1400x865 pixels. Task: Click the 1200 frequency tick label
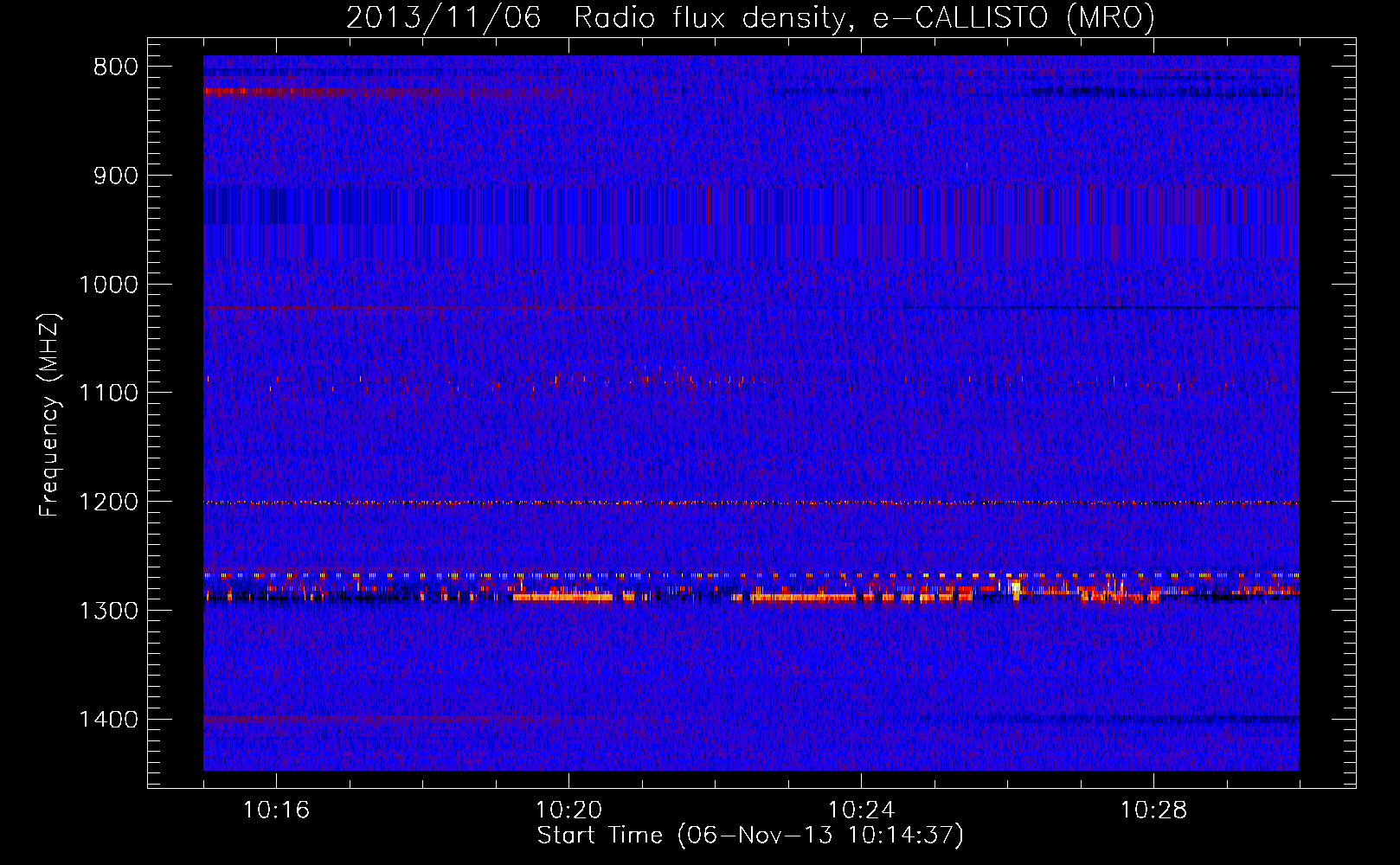pos(108,503)
